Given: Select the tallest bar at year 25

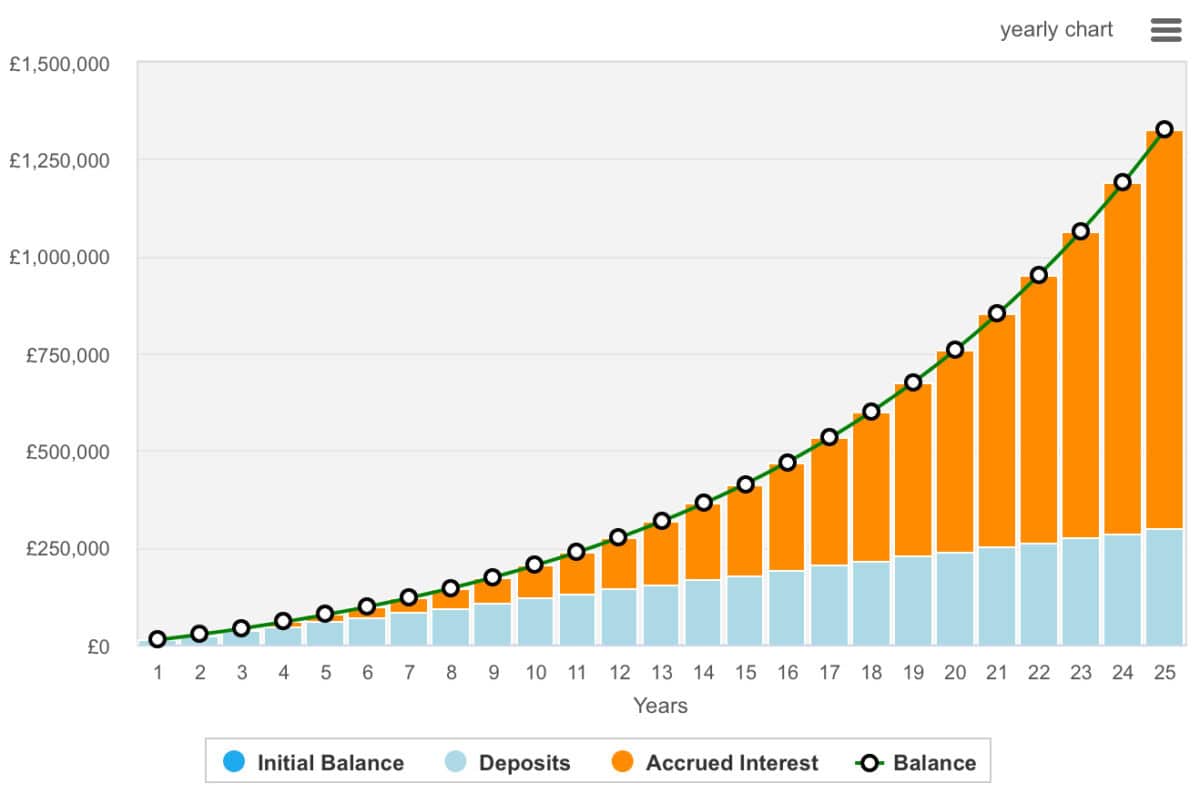Looking at the screenshot, I should click(x=1165, y=400).
